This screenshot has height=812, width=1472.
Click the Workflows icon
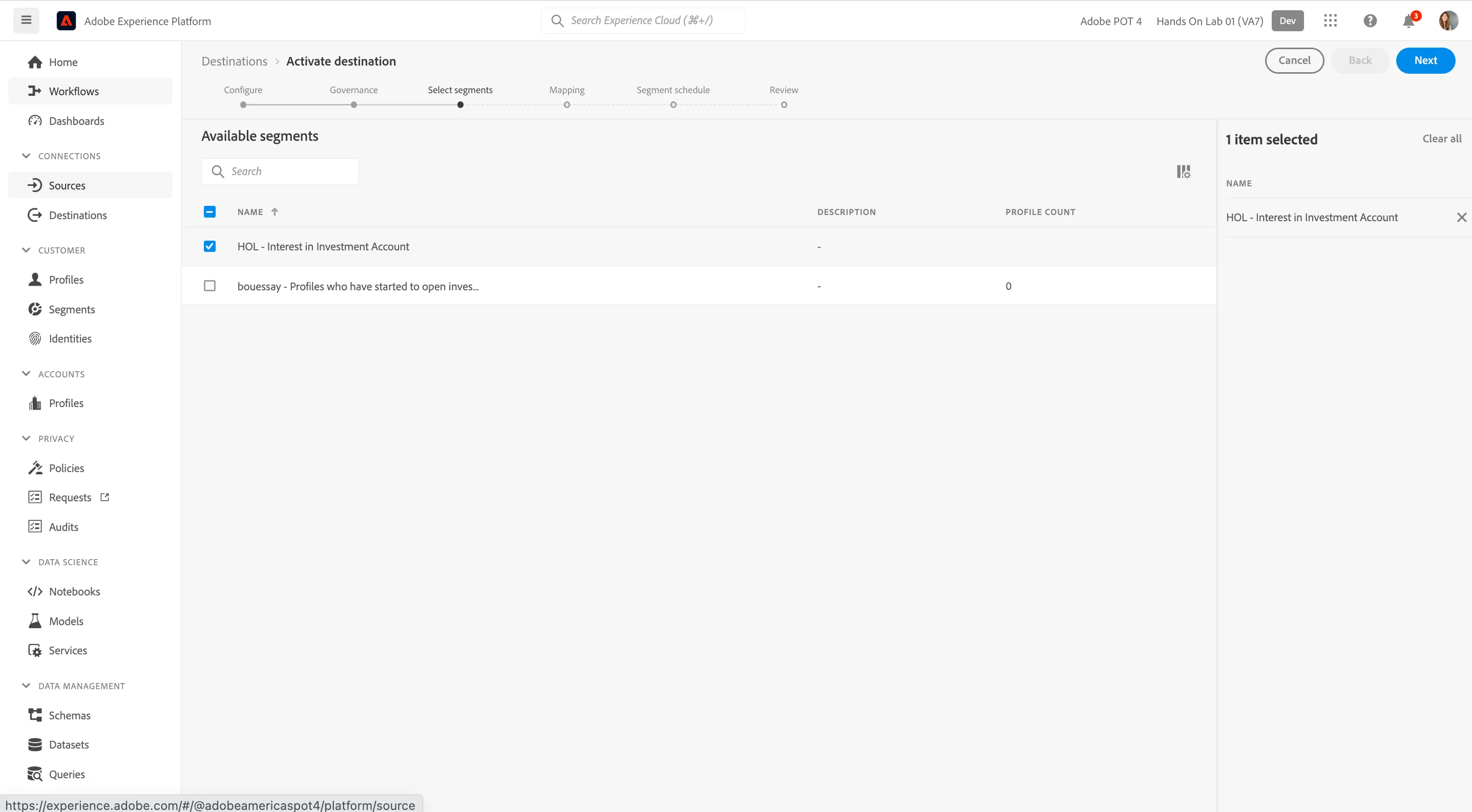(x=35, y=91)
